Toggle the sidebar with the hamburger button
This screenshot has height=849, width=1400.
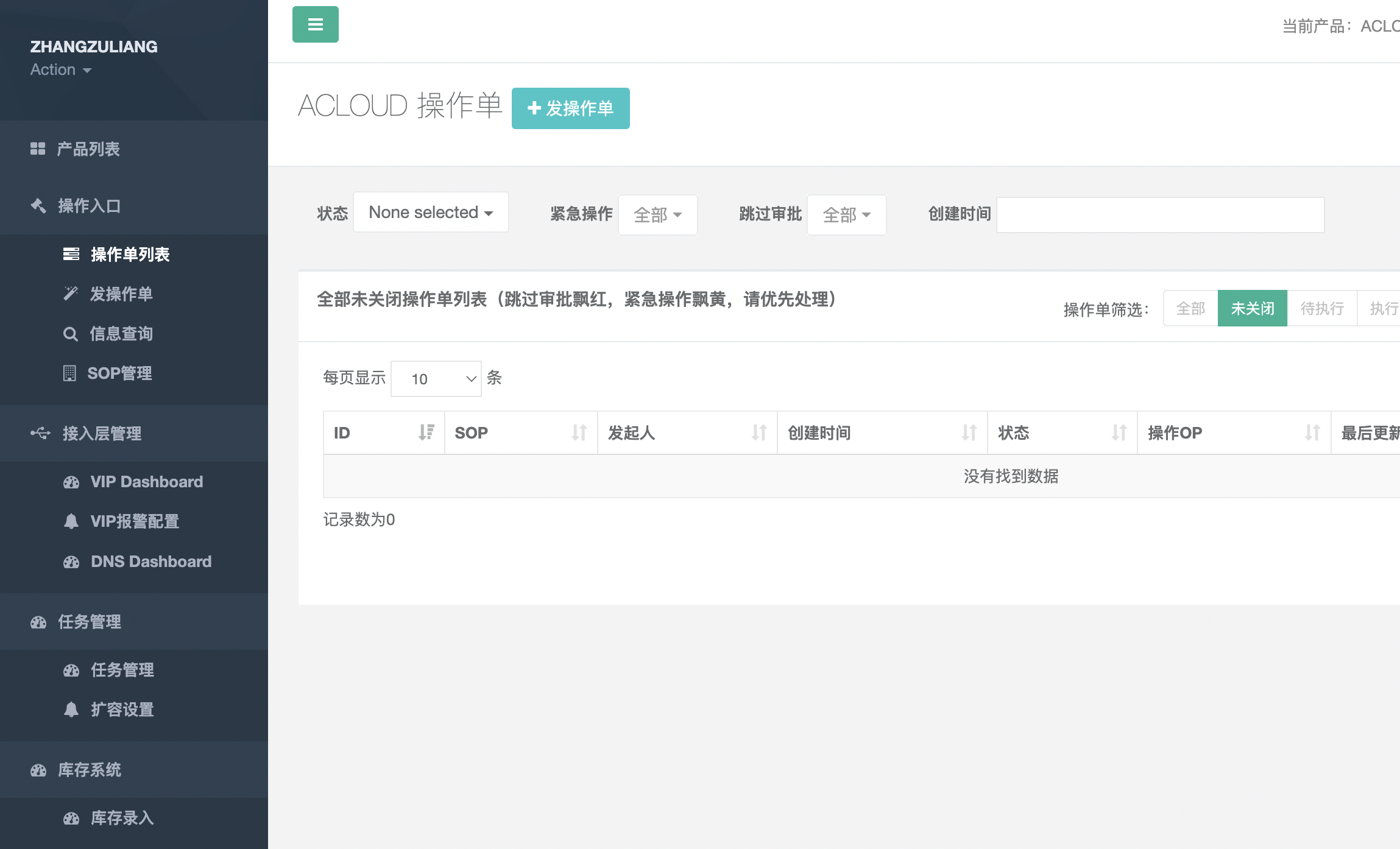(315, 24)
